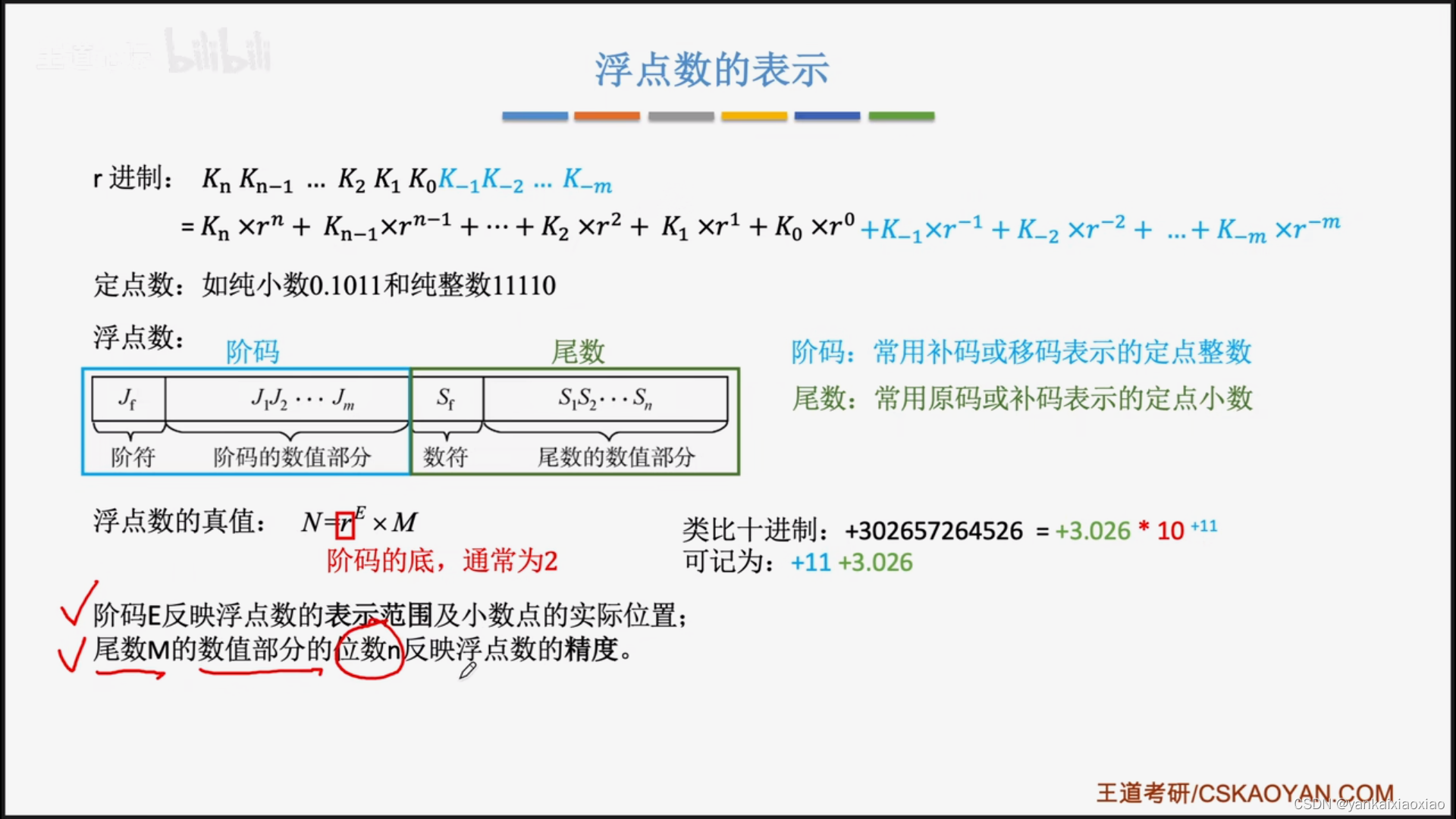Click the 浮点数: label
The width and height of the screenshot is (1456, 819).
pyautogui.click(x=139, y=337)
